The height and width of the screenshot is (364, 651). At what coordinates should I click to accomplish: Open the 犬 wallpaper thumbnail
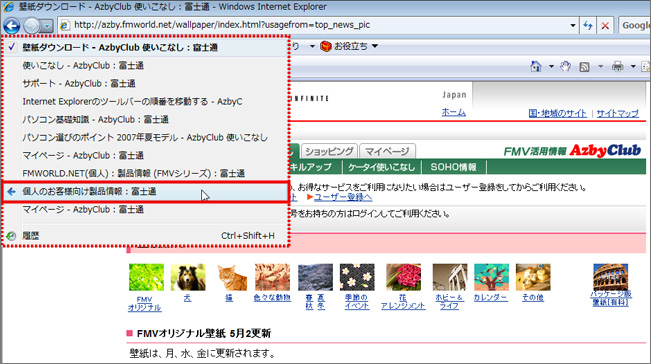[x=188, y=277]
